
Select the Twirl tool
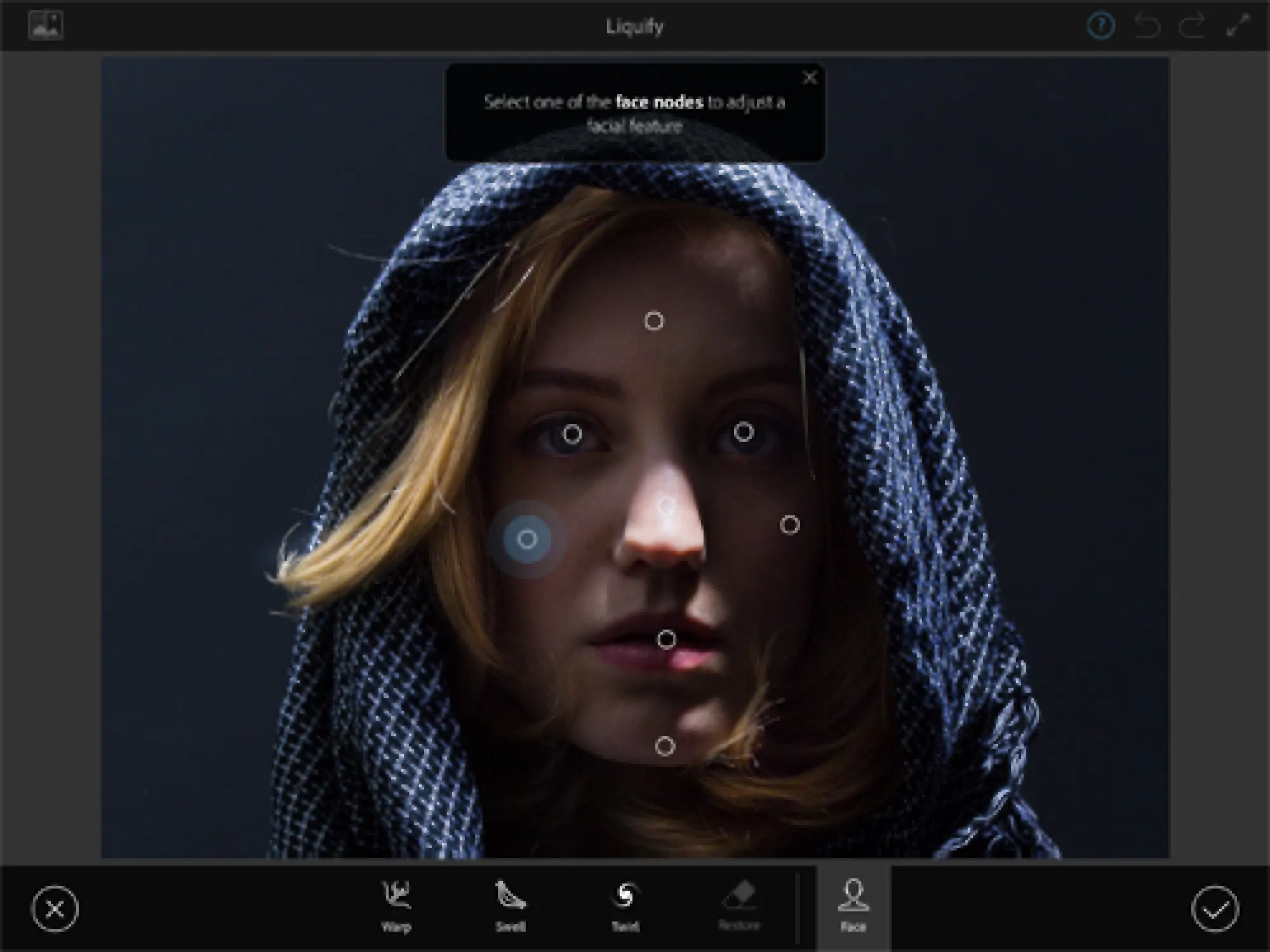click(625, 906)
